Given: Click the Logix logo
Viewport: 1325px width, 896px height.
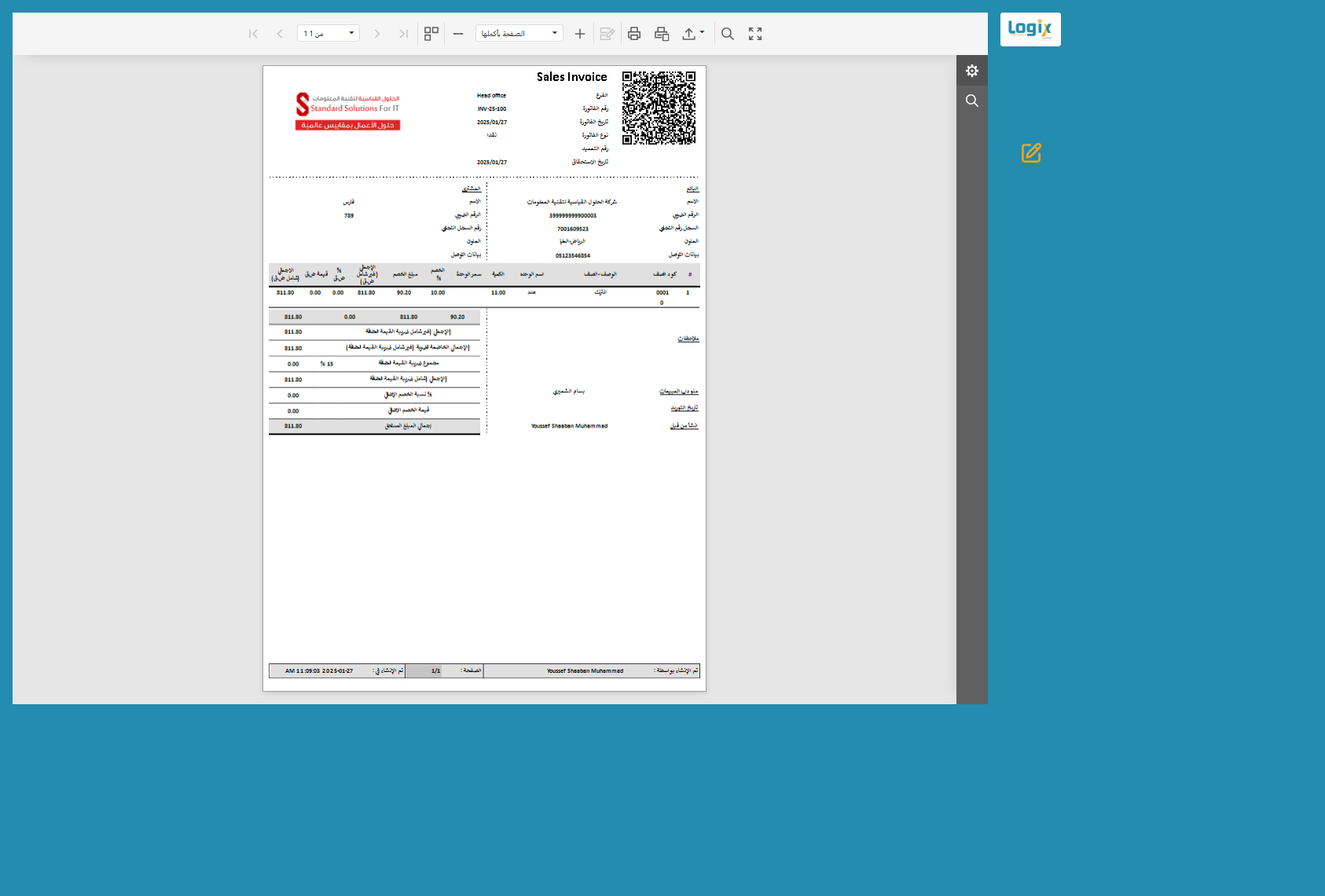Looking at the screenshot, I should [1030, 29].
